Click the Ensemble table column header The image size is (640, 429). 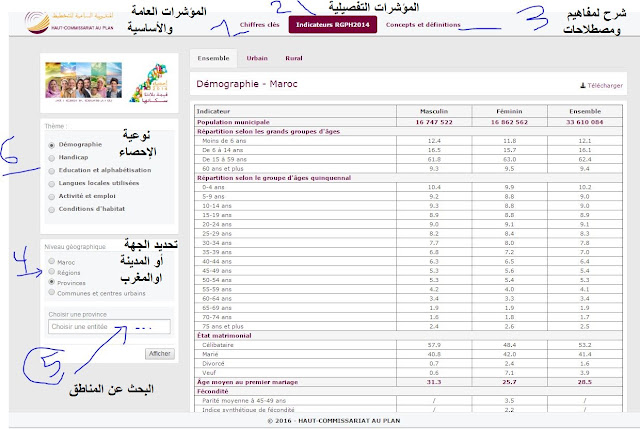pos(585,111)
